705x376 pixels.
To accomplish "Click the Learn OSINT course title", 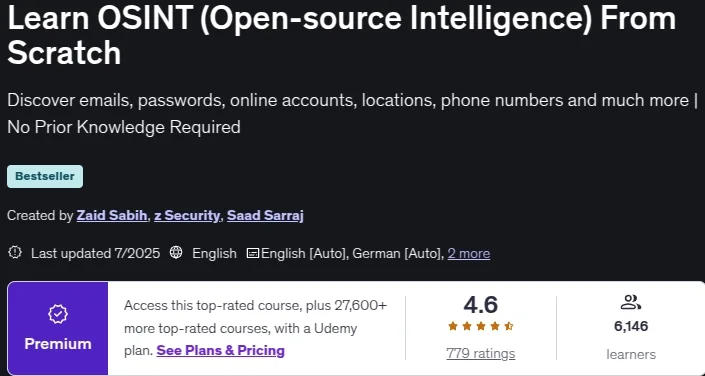I will [342, 35].
